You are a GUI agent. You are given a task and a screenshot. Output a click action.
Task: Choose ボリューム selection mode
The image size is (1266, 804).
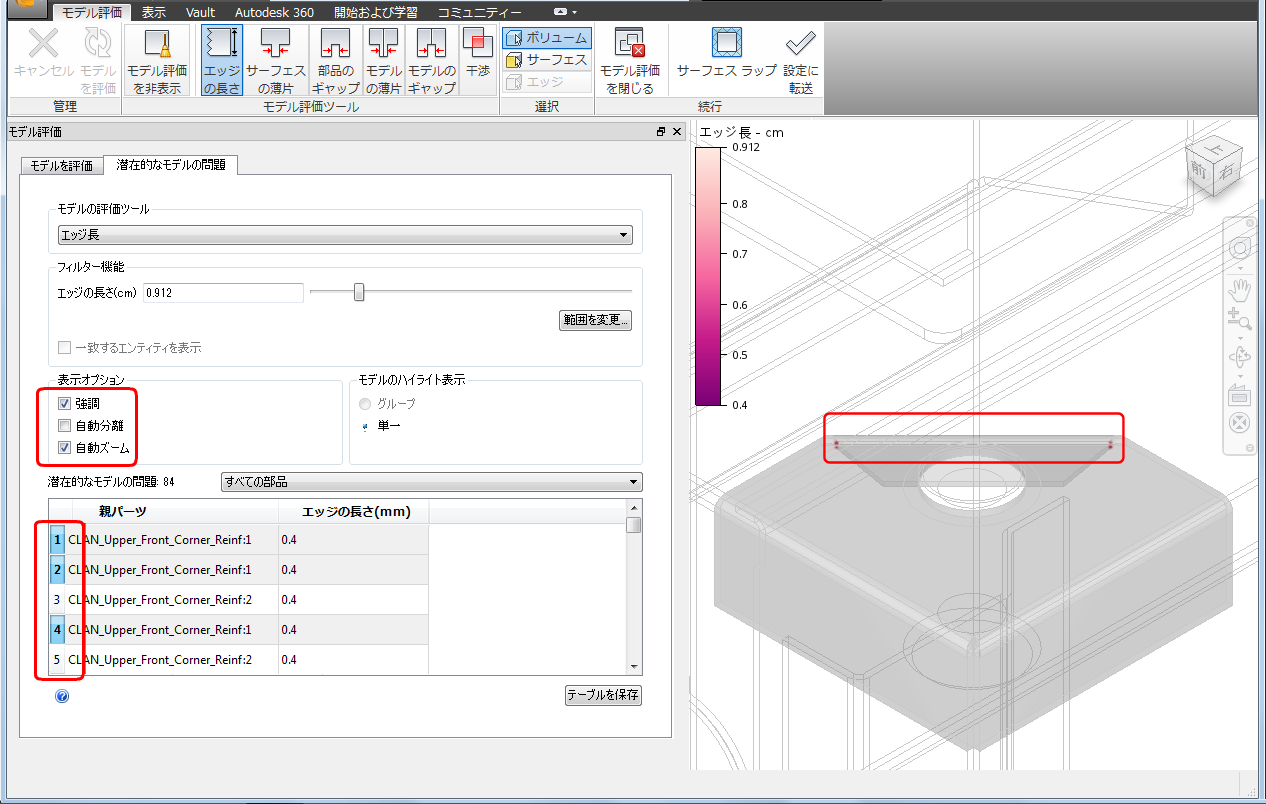tap(546, 38)
